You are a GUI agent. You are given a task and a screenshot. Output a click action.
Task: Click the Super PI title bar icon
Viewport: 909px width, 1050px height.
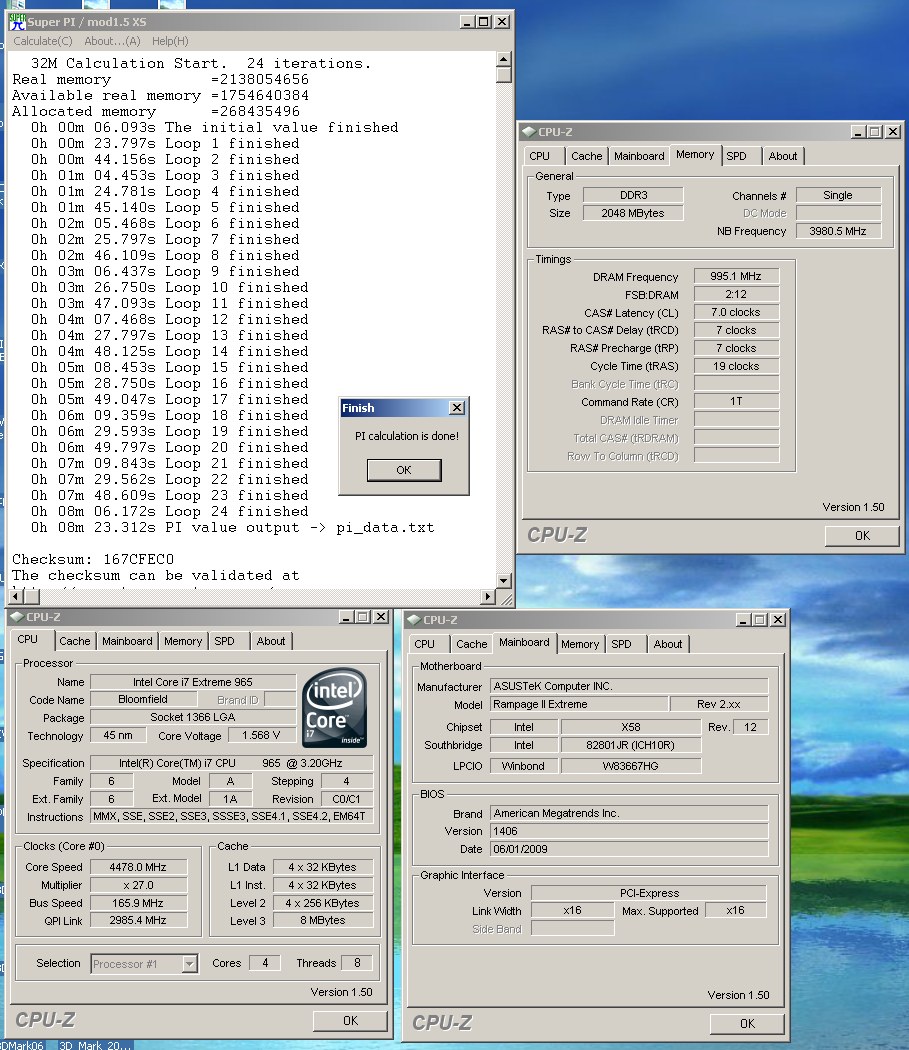(x=17, y=22)
